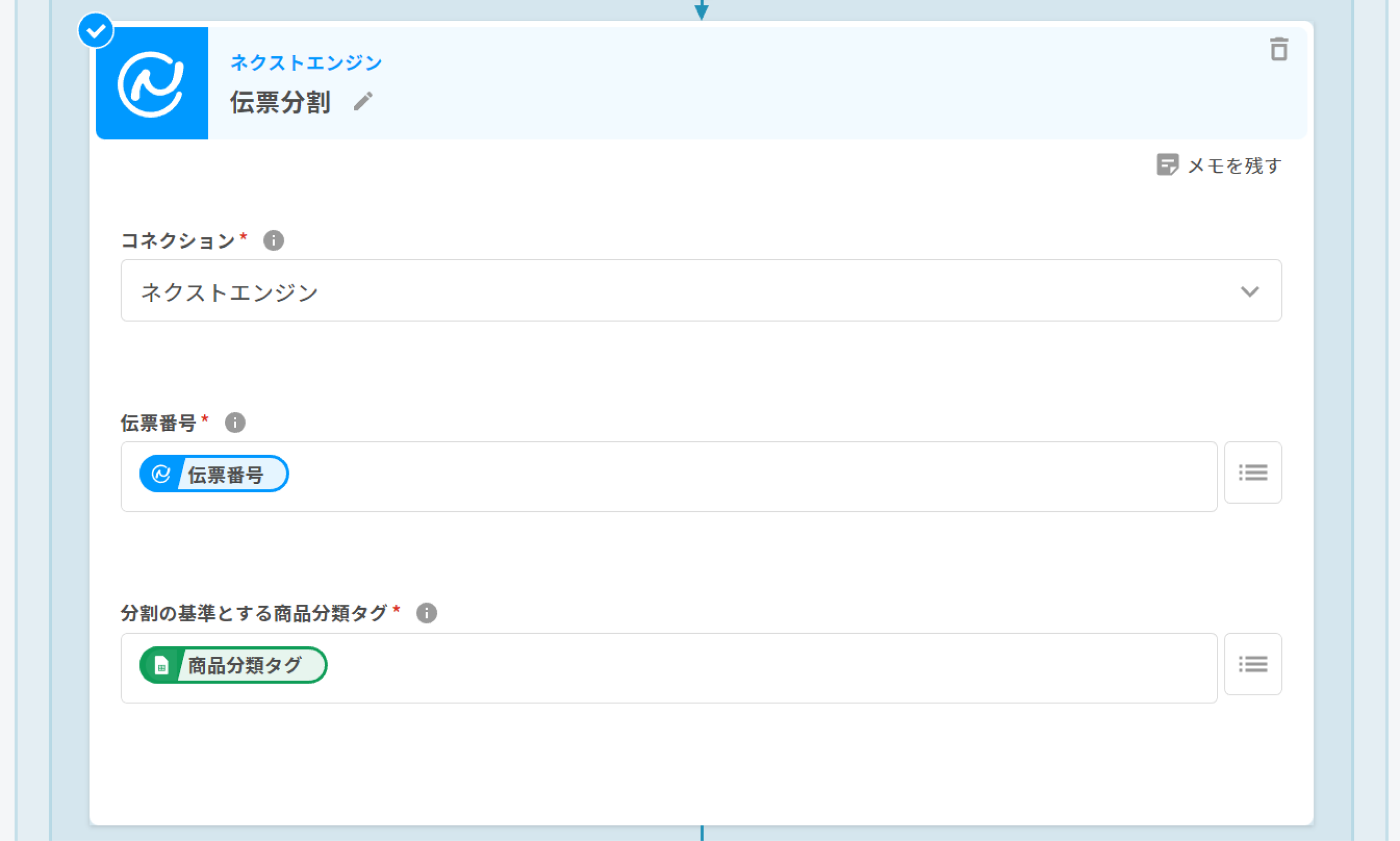Click the trash delete icon on card
1400x841 pixels.
click(1279, 49)
